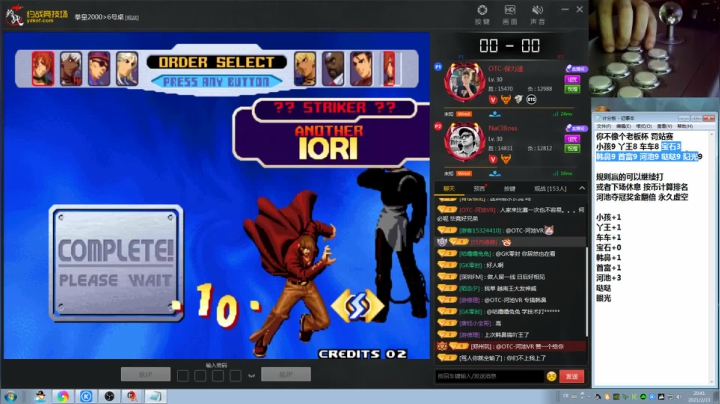Click the red 发送 send button

coord(572,376)
